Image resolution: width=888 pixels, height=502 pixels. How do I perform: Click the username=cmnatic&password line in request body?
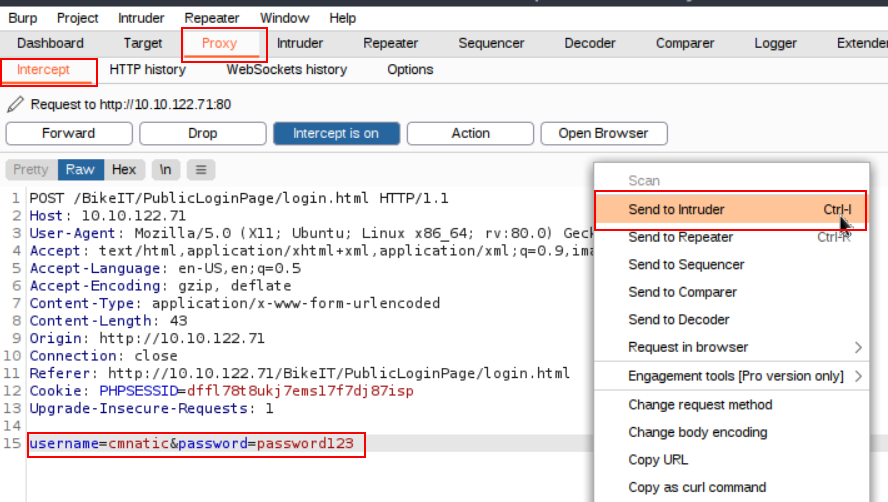(192, 443)
